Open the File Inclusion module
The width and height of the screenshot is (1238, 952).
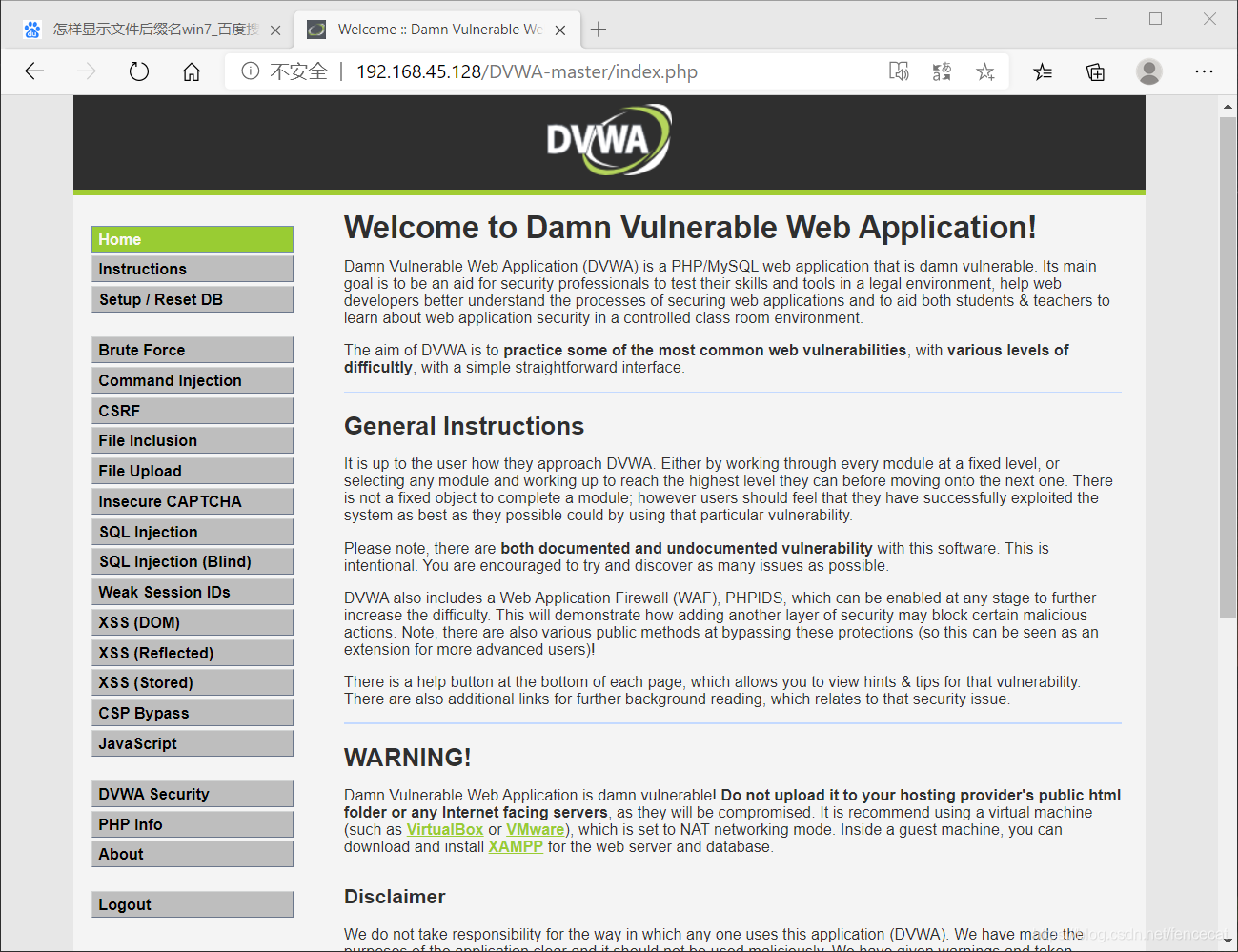pyautogui.click(x=193, y=440)
